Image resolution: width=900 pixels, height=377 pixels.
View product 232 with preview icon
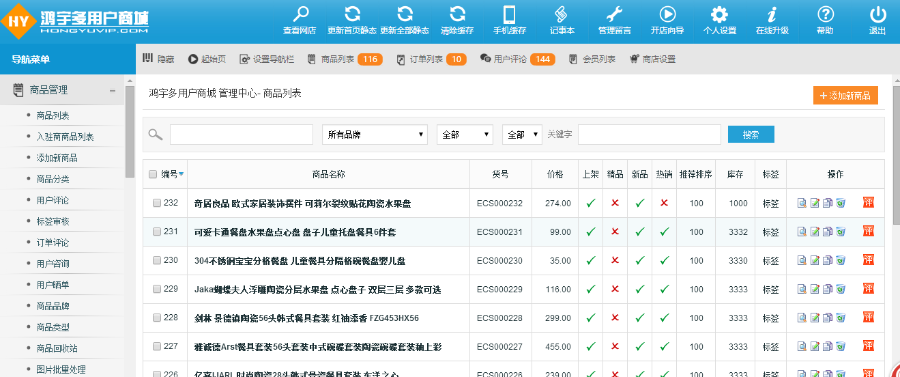click(802, 203)
